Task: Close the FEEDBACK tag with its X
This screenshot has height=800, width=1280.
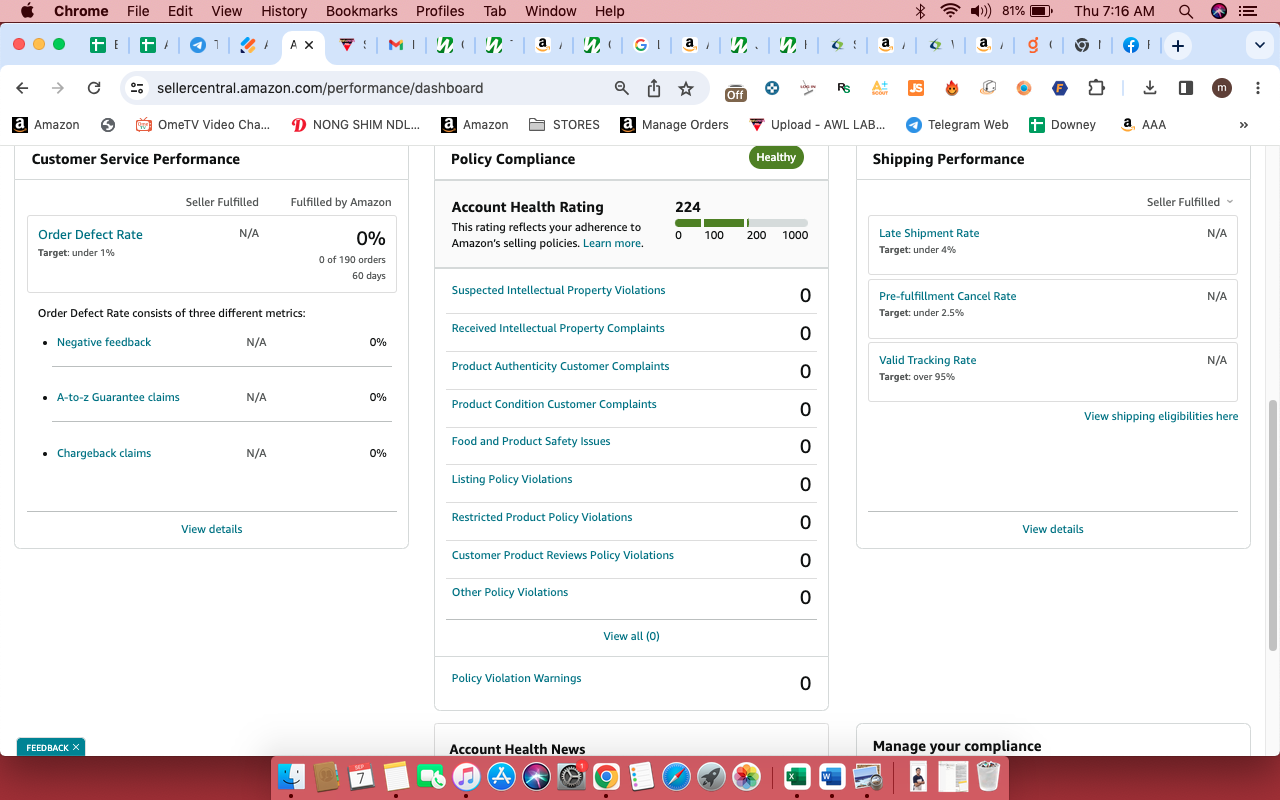Action: pyautogui.click(x=76, y=747)
